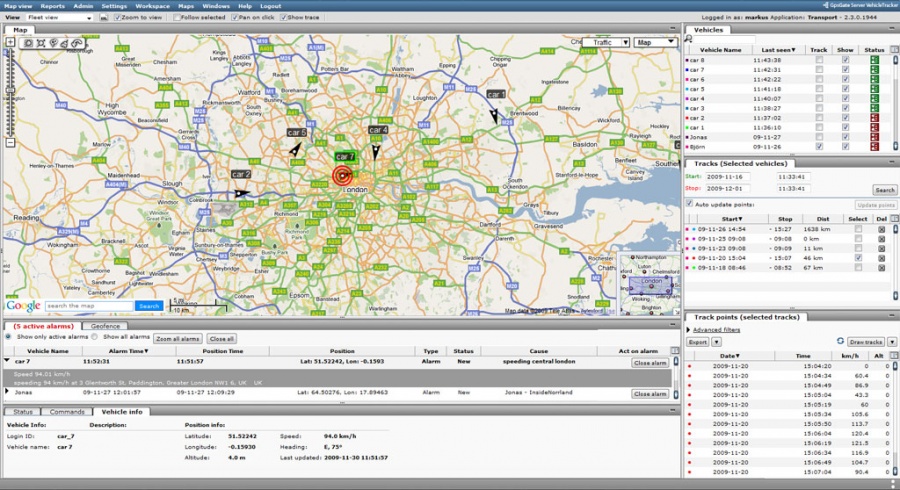The image size is (900, 490).
Task: Open the Fleet view dropdown
Action: (x=59, y=18)
